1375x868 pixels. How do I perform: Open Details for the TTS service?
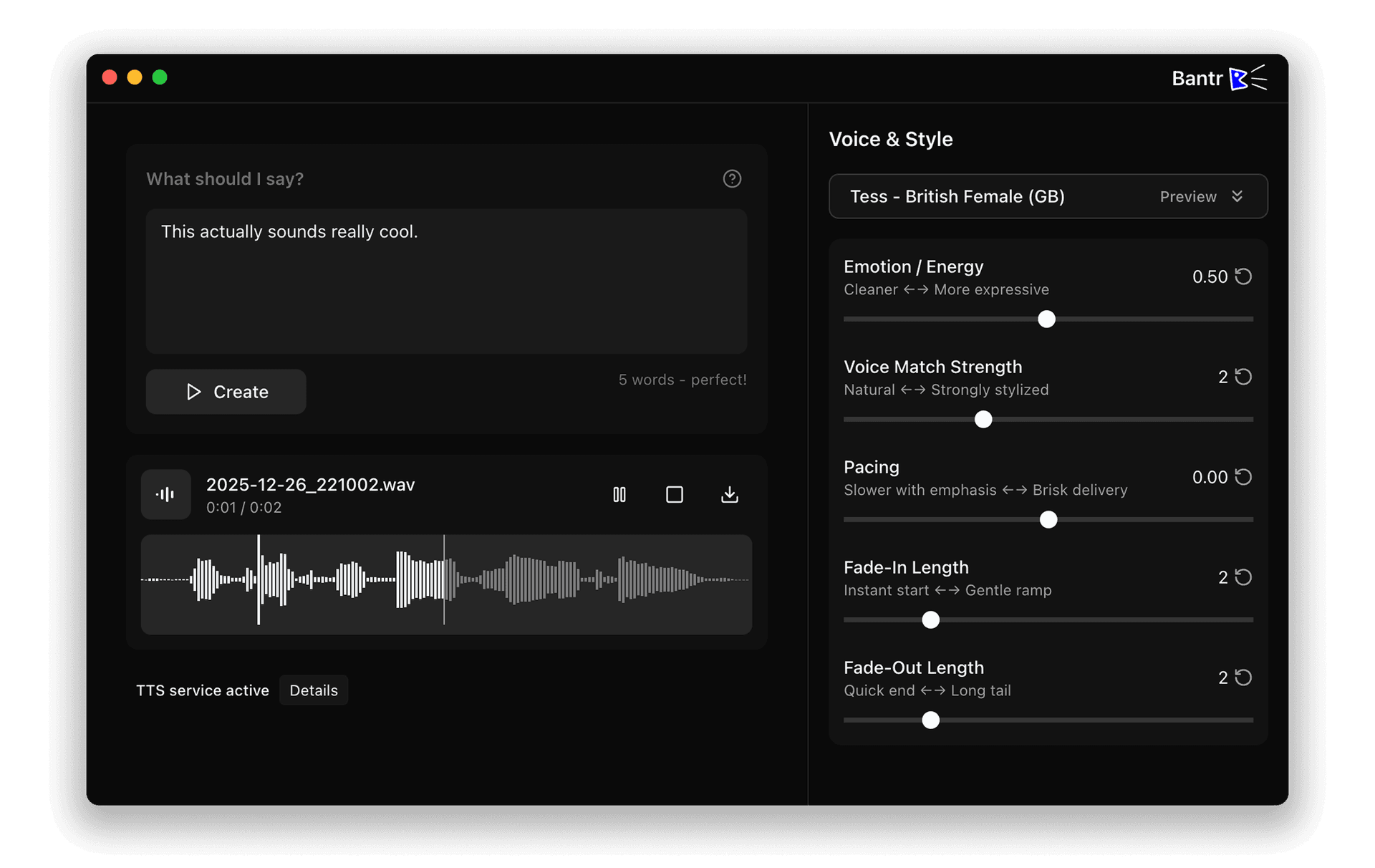coord(313,690)
